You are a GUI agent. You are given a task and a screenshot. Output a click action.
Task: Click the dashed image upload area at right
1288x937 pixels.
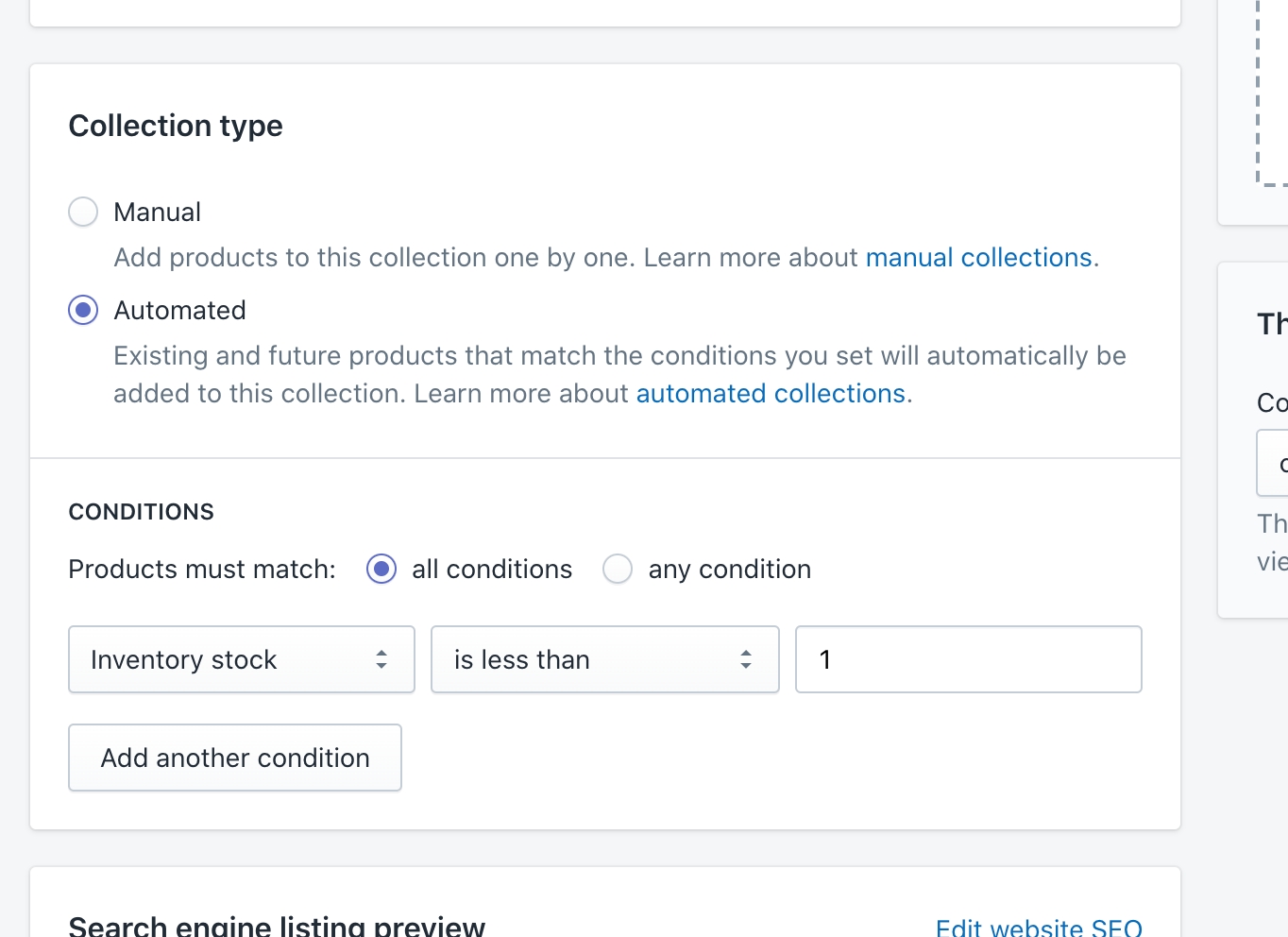(x=1273, y=94)
